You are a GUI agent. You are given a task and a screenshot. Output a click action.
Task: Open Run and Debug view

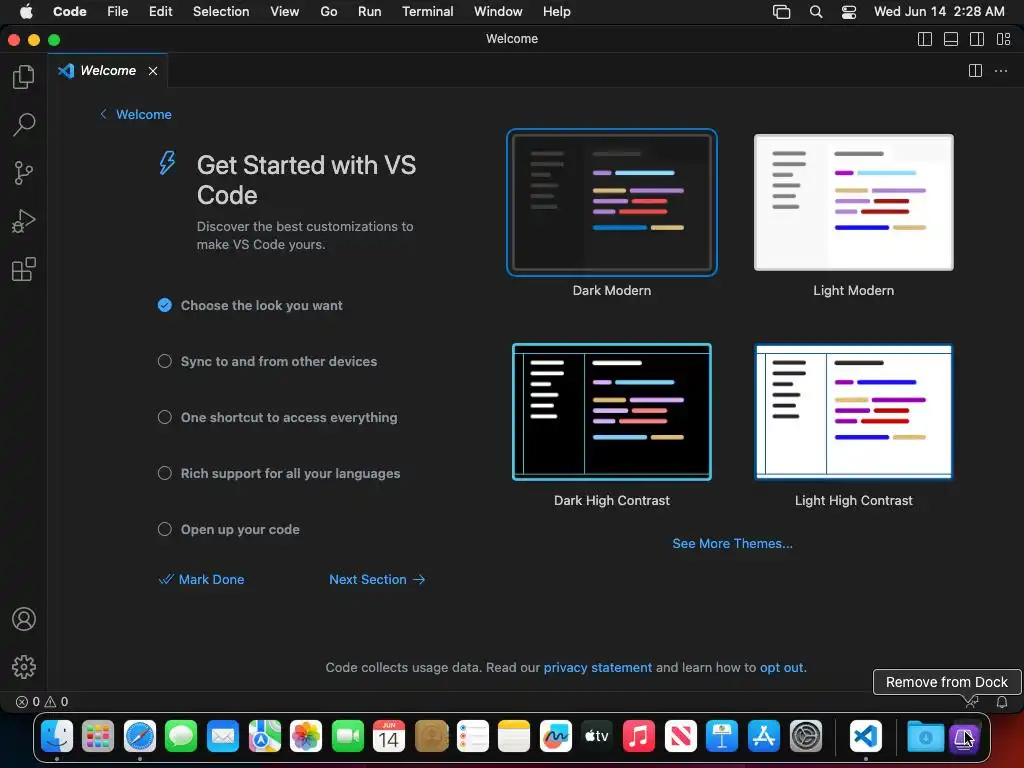click(x=24, y=221)
